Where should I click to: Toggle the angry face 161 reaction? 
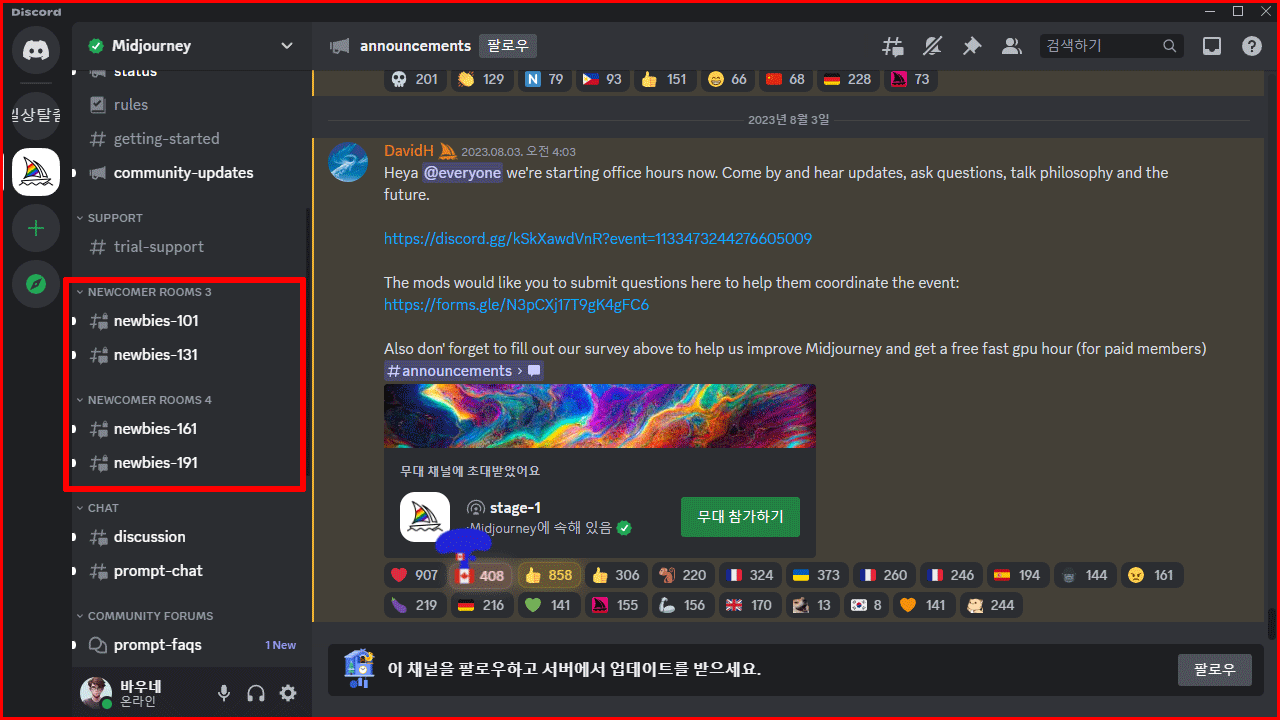[1152, 575]
